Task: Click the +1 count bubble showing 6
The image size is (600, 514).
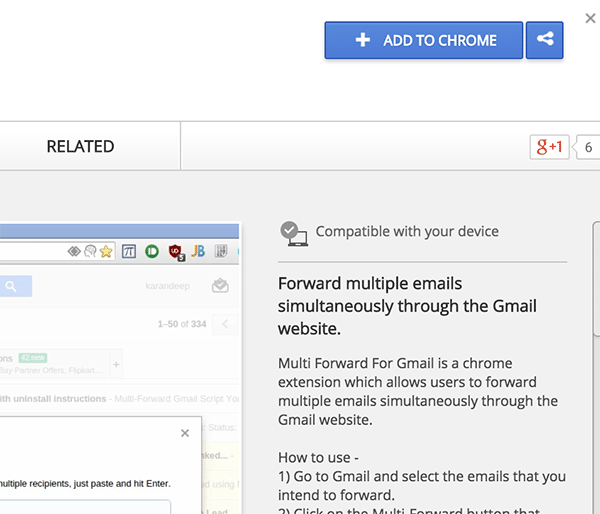Action: tap(587, 147)
